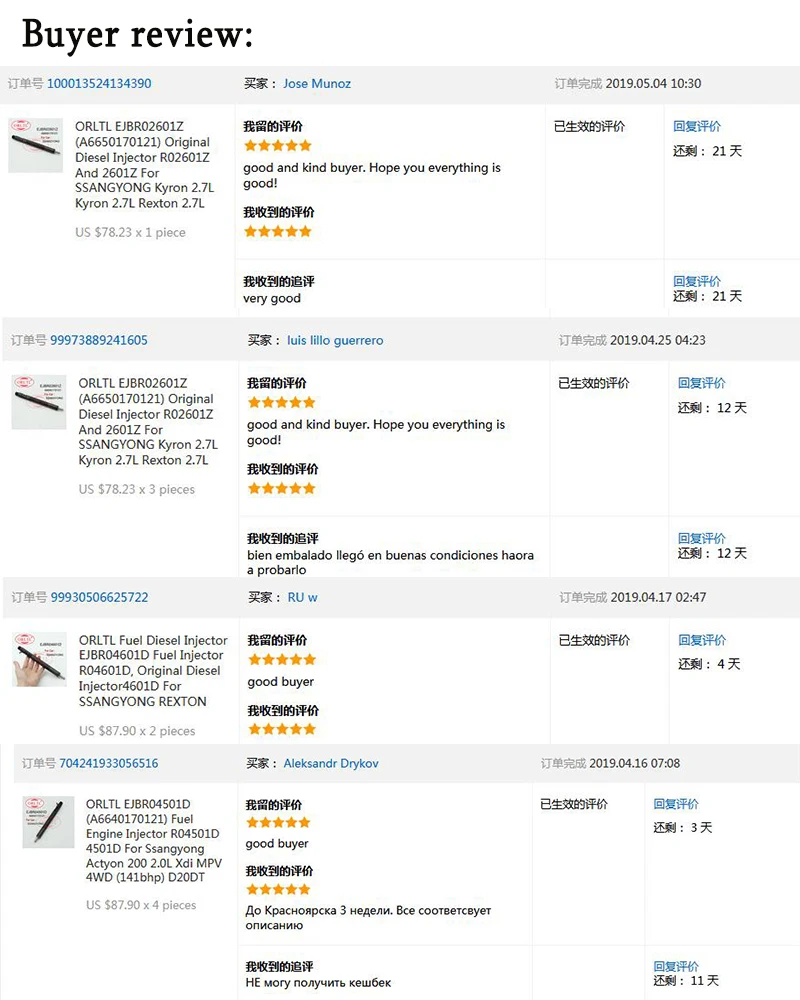Open order number 99930506625722
800x1000 pixels.
click(100, 598)
